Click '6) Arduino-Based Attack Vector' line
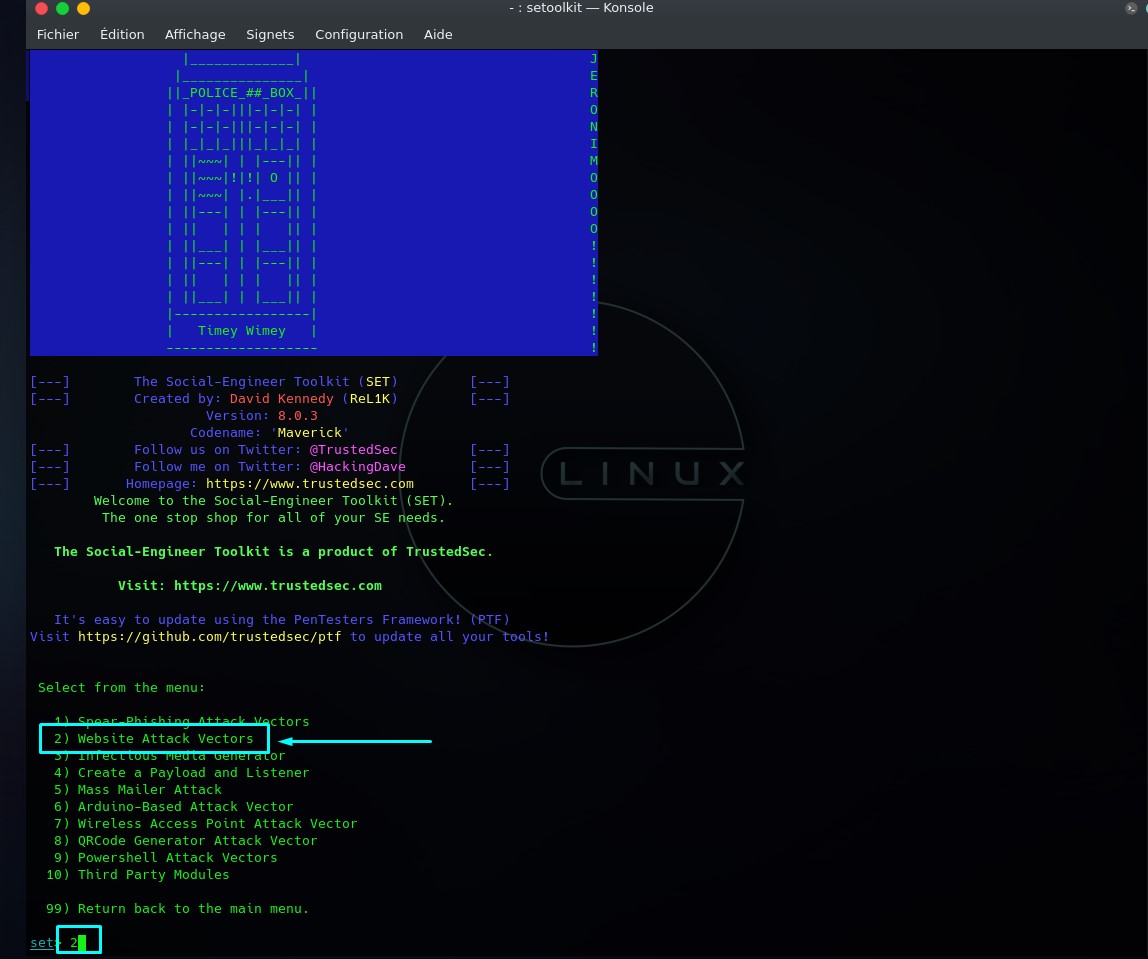The image size is (1148, 959). (174, 807)
